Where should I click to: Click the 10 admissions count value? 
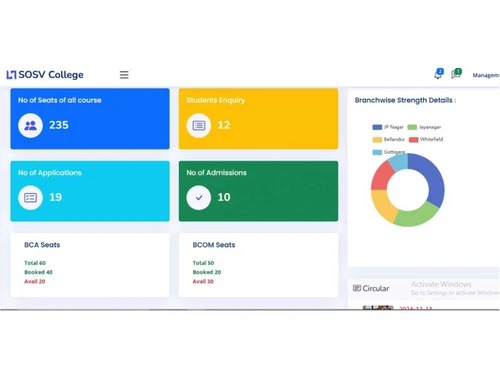click(x=224, y=197)
